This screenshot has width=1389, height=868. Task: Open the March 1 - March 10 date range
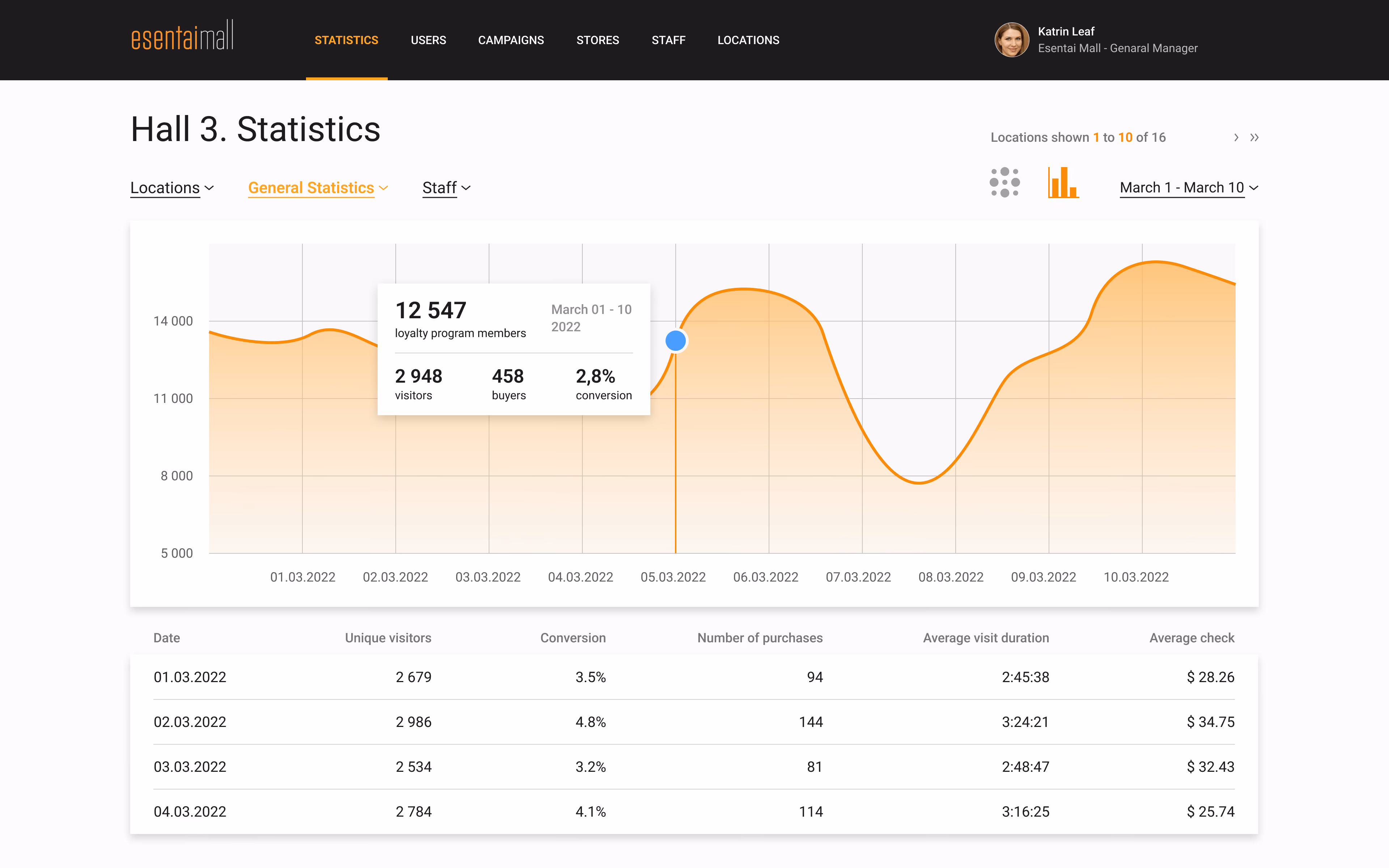pos(1189,188)
